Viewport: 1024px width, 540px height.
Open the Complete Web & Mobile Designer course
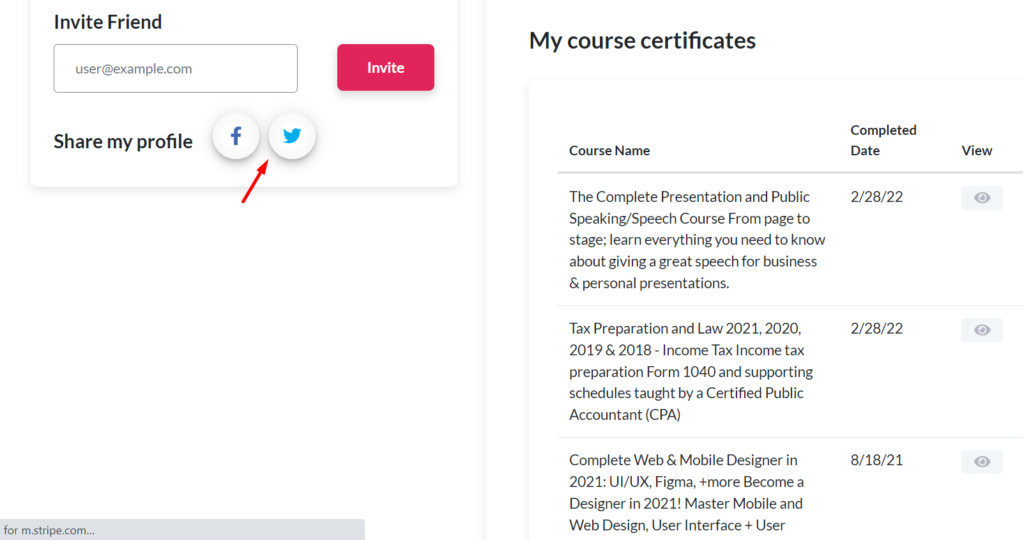688,492
